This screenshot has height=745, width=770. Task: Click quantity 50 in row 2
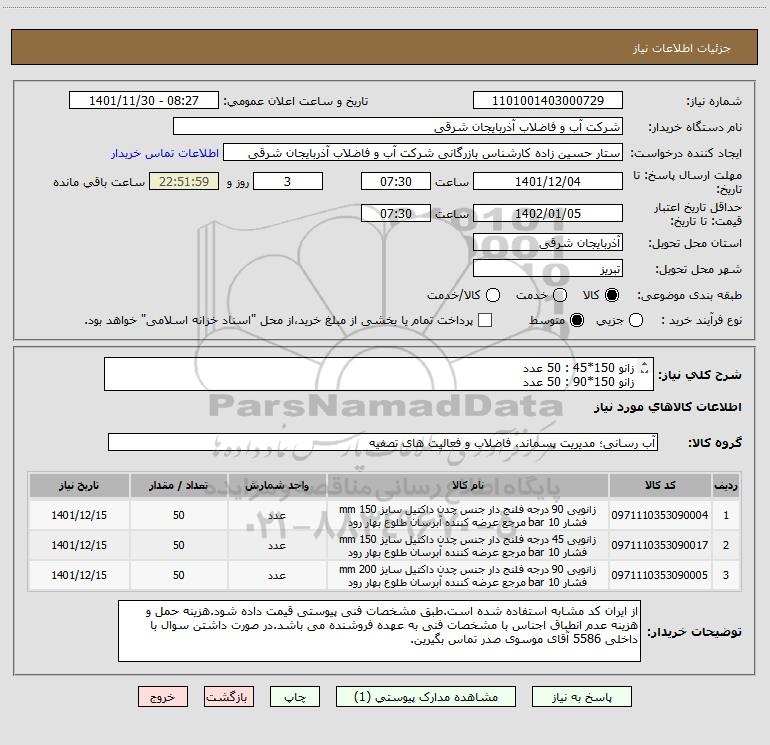[x=178, y=545]
